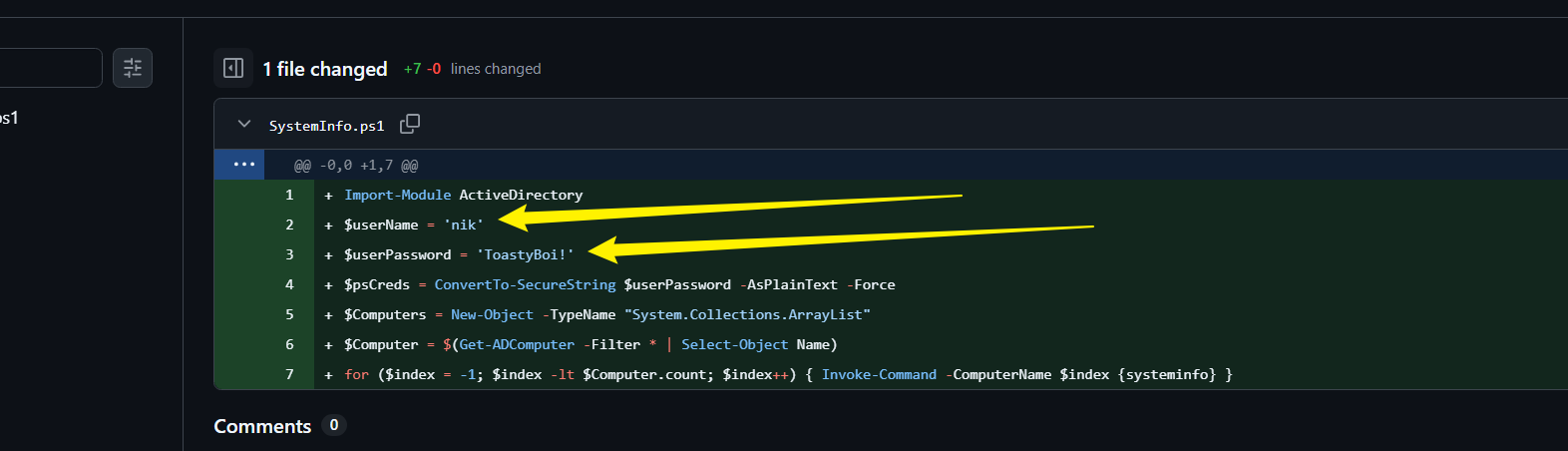Toggle the file tree sidebar icon

pos(233,68)
